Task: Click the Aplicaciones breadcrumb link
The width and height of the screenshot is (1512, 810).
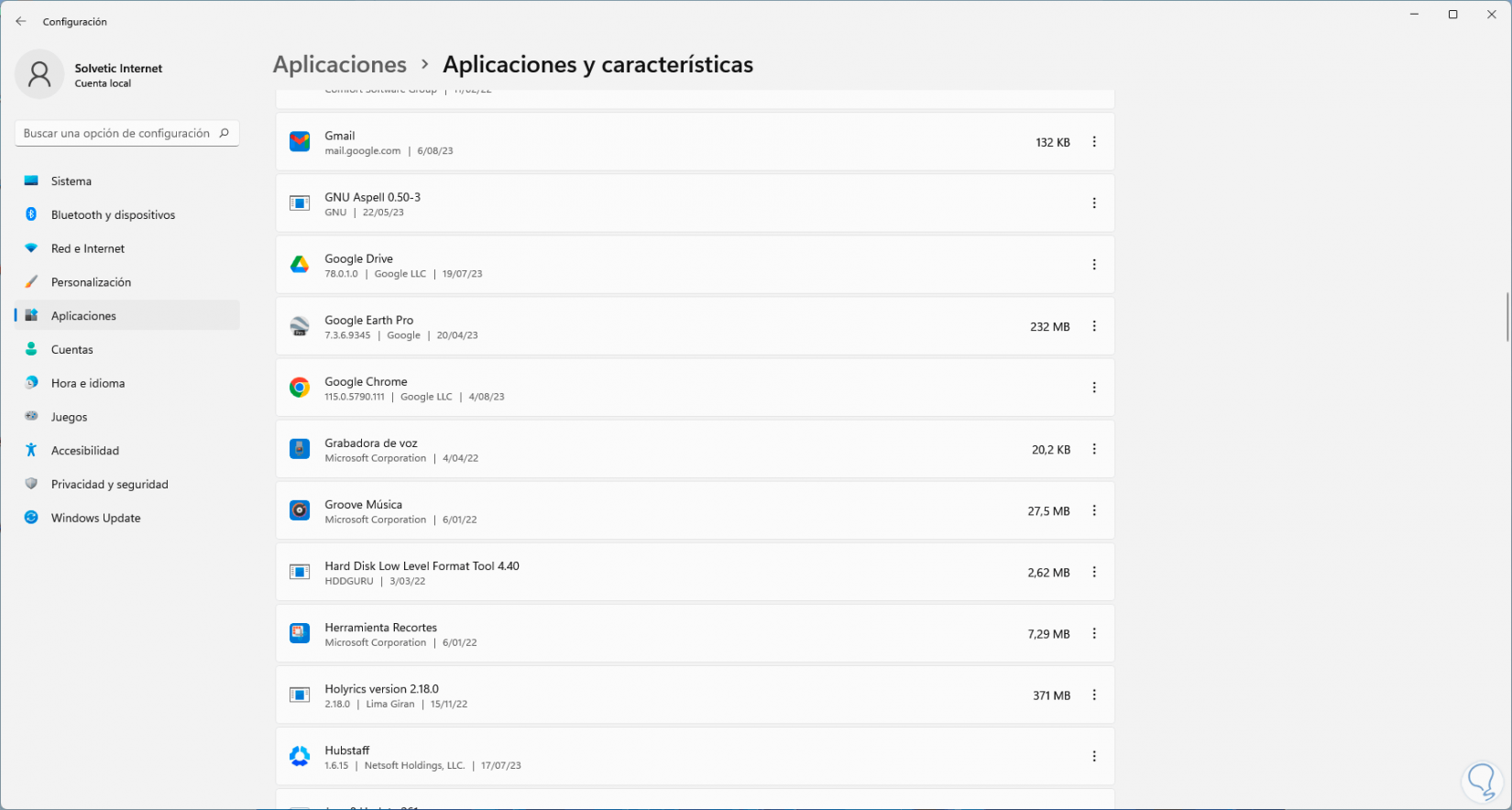Action: 340,64
